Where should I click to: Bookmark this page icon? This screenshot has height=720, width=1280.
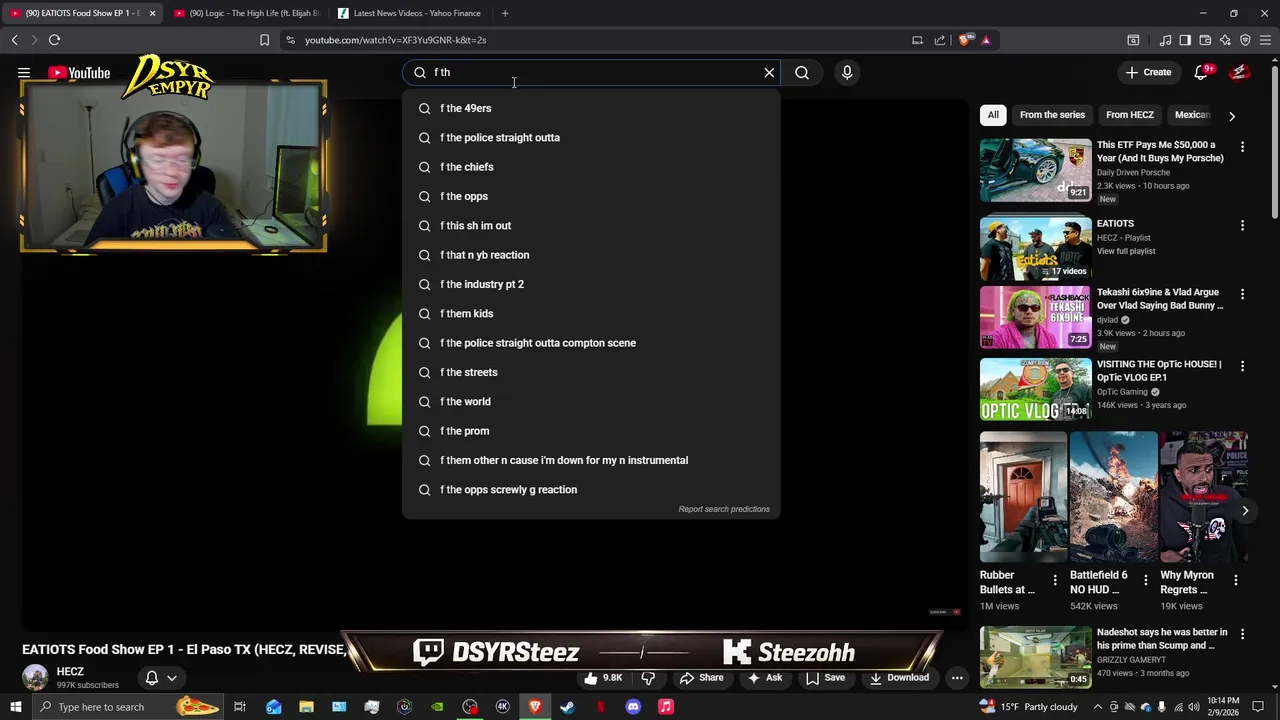pyautogui.click(x=264, y=40)
